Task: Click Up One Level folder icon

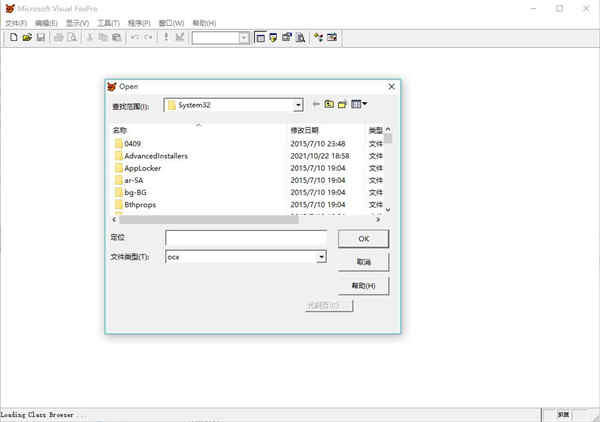Action: coord(329,104)
